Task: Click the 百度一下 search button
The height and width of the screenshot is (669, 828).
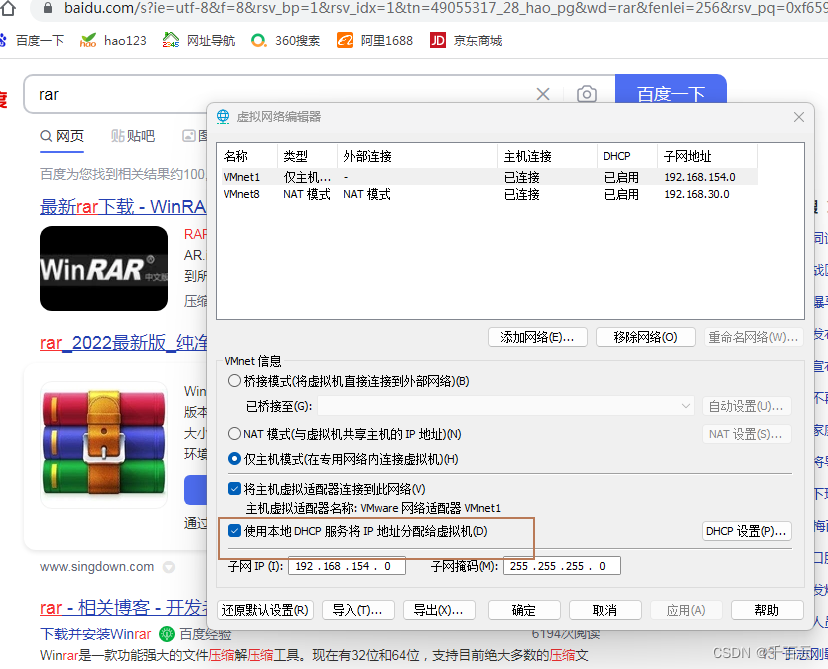Action: (671, 91)
